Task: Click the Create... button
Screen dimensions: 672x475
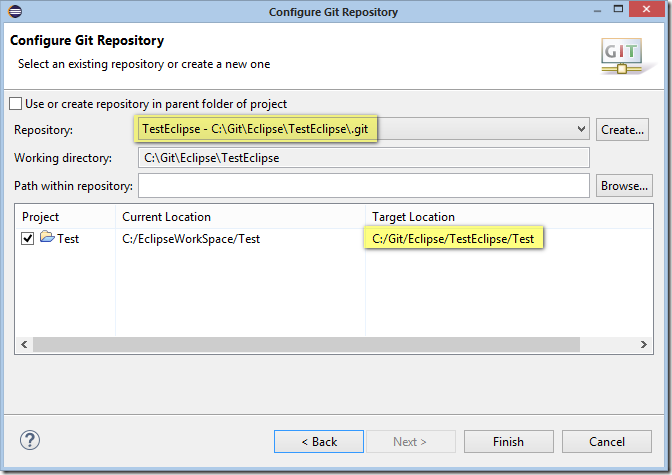Action: [622, 129]
